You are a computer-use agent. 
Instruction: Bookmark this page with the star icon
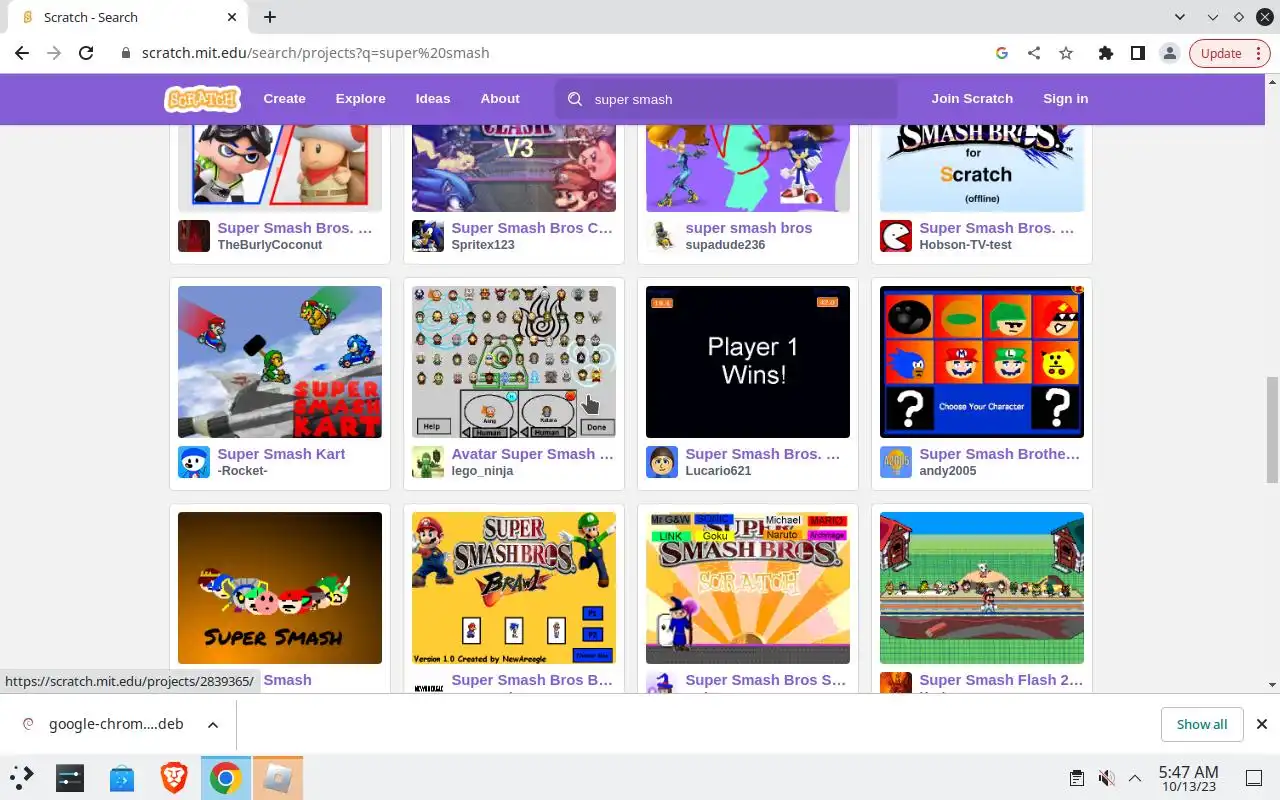1066,53
